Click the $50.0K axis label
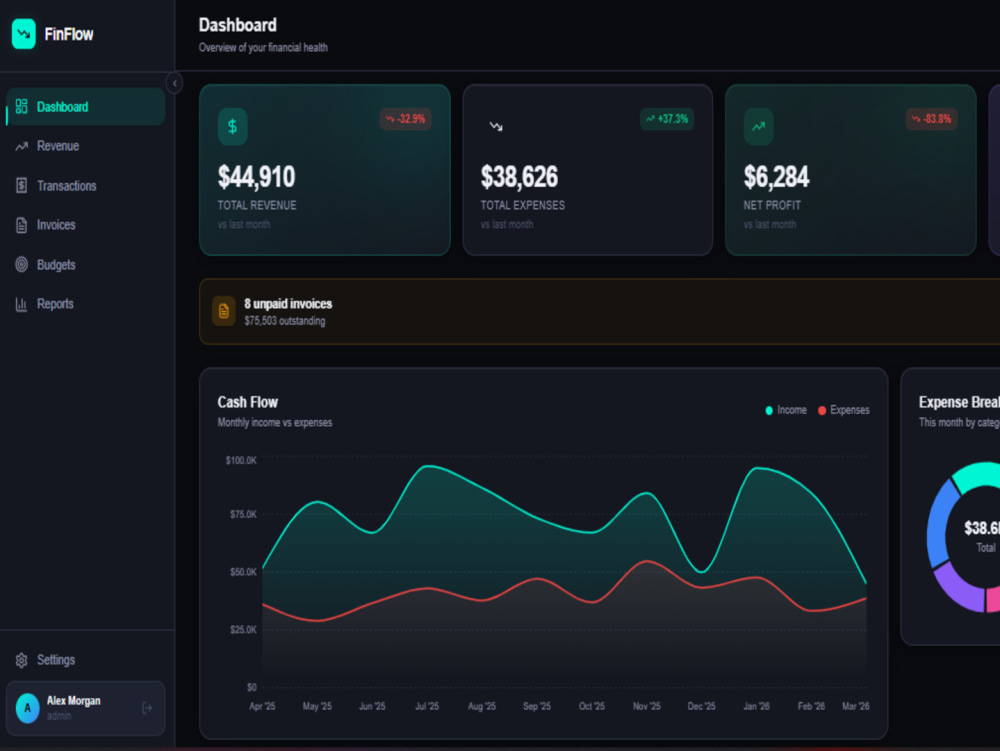1000x751 pixels. click(x=243, y=572)
